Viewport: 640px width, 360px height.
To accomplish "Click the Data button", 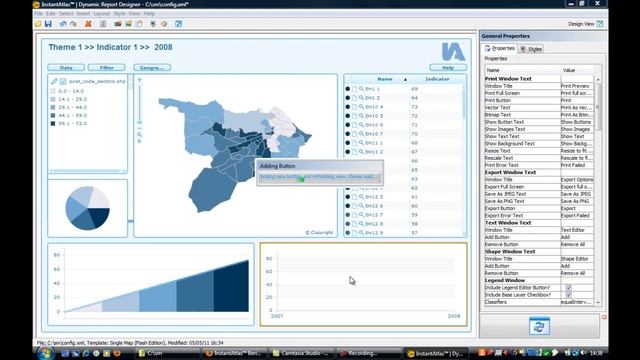I will click(x=66, y=68).
